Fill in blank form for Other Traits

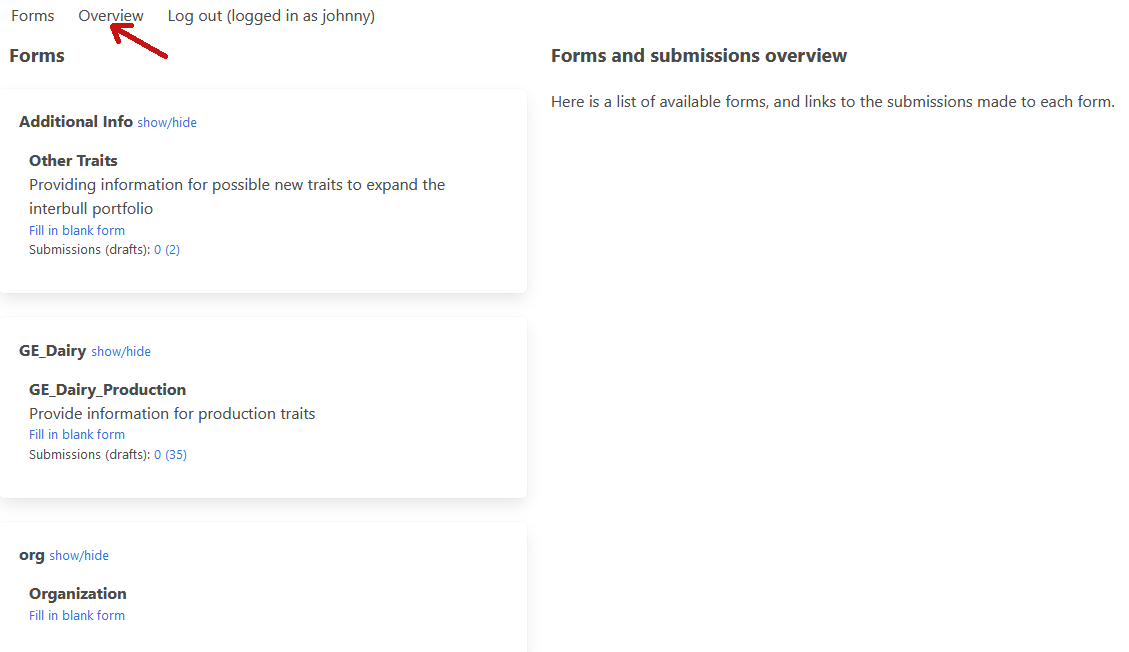click(x=77, y=231)
